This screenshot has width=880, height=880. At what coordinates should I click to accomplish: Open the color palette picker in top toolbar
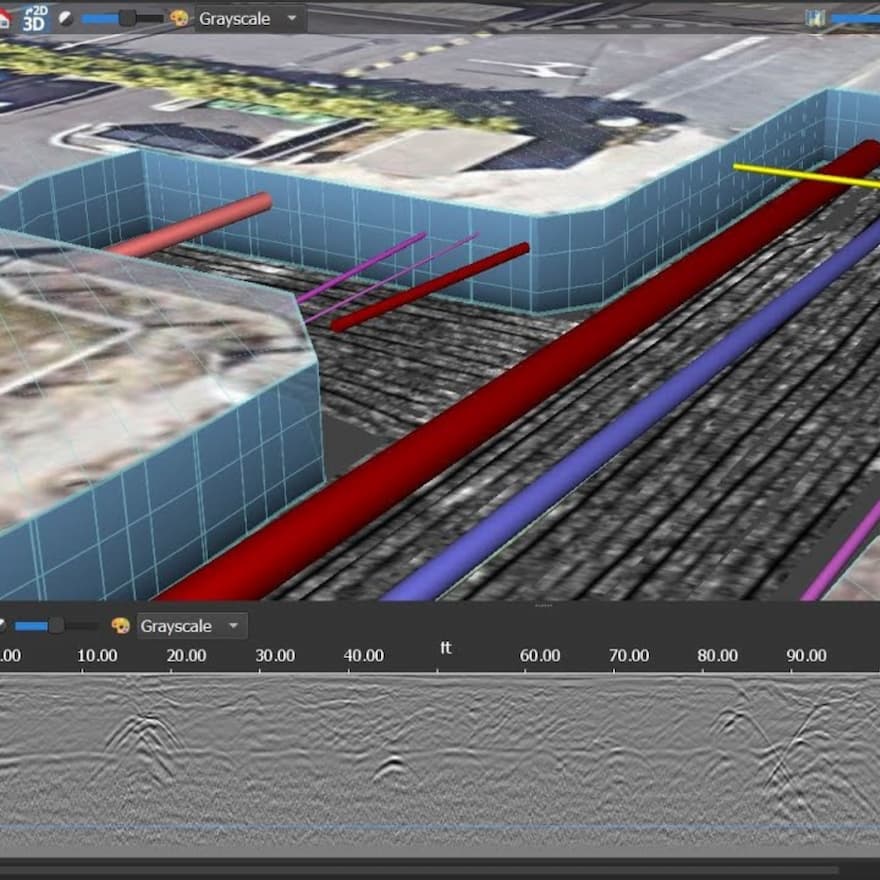pyautogui.click(x=178, y=16)
